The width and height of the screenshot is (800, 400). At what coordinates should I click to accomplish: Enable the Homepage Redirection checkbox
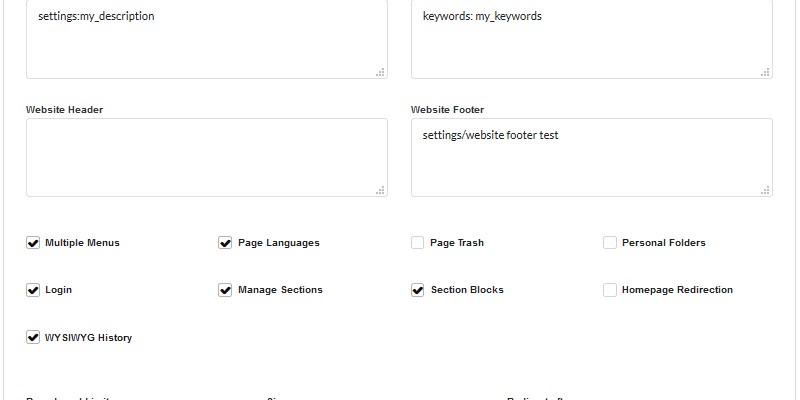pos(610,290)
